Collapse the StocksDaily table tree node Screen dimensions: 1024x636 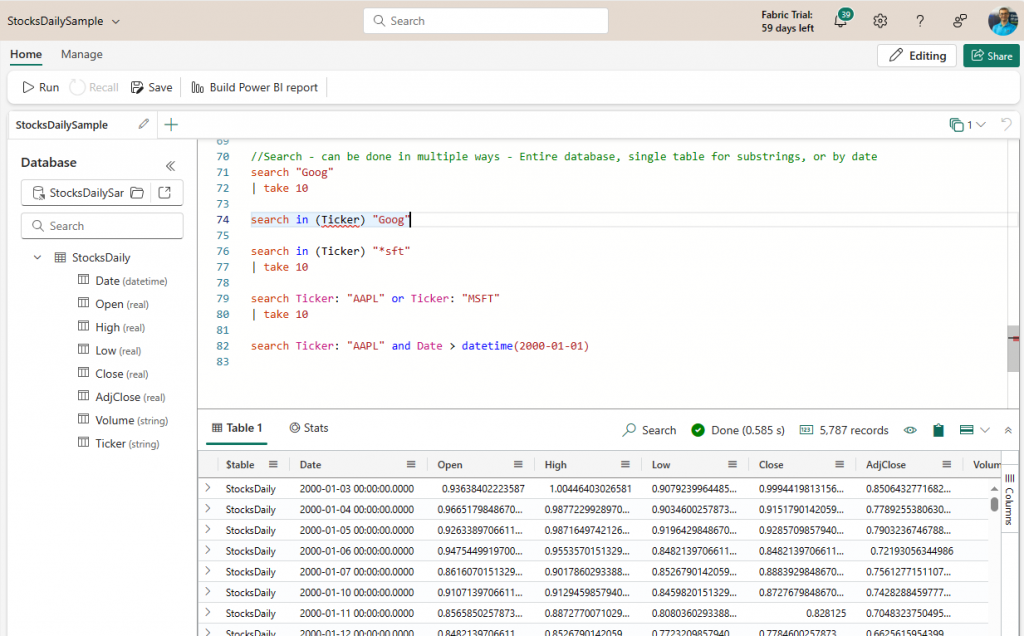pyautogui.click(x=38, y=258)
